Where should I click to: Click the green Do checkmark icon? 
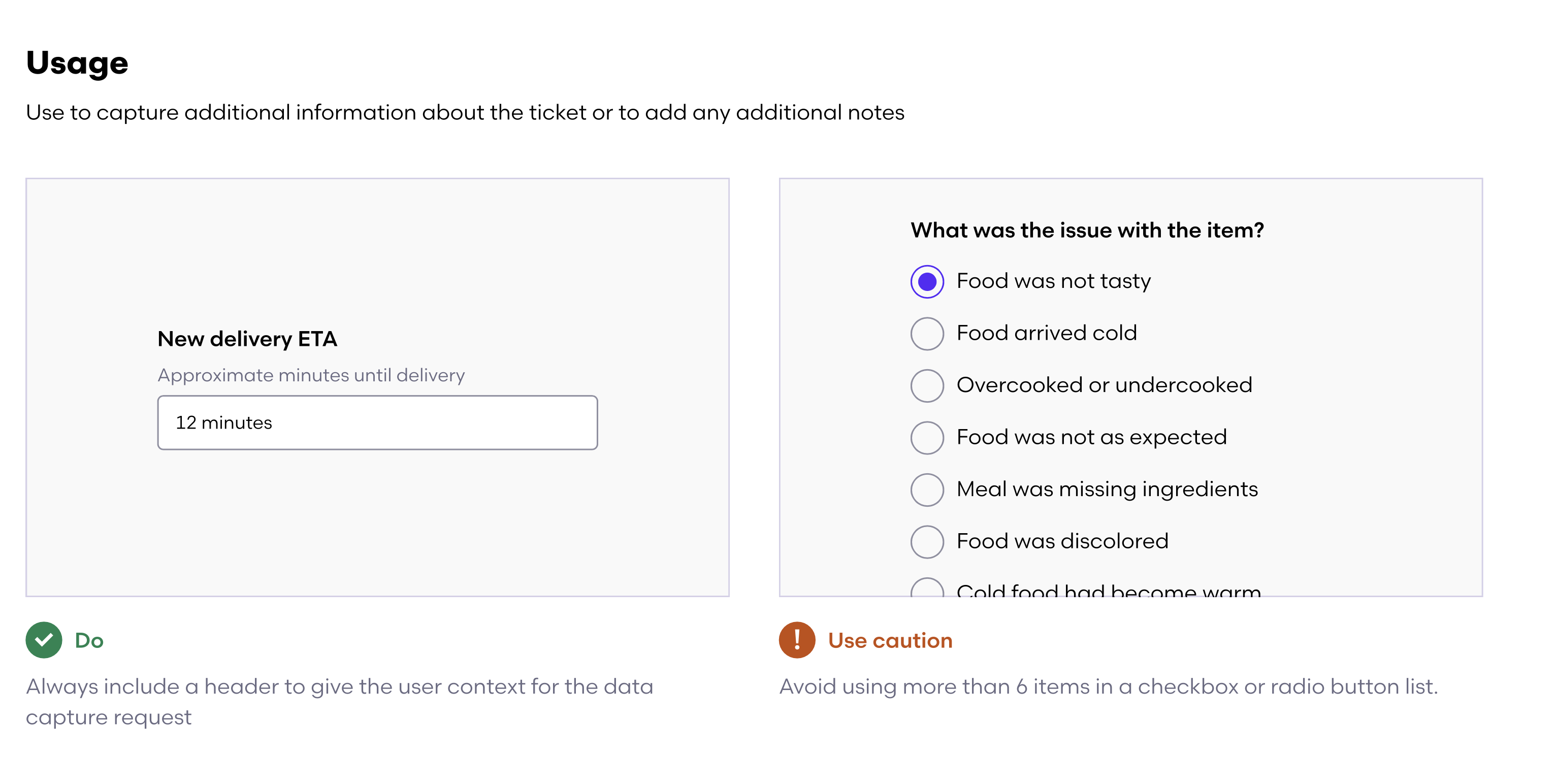point(44,640)
